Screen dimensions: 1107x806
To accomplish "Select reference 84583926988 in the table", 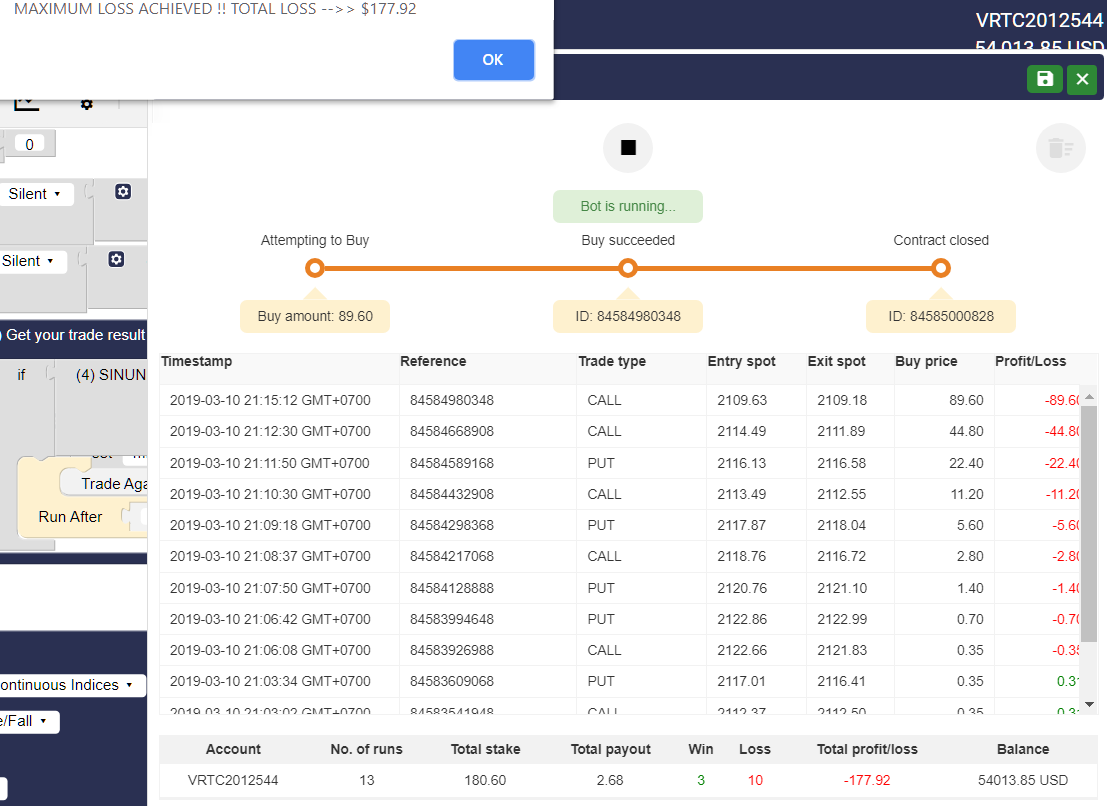I will point(452,650).
